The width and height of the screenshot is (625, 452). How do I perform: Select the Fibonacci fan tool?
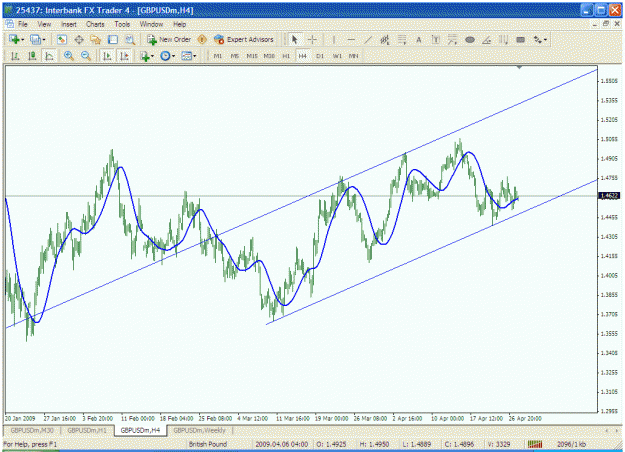tap(452, 39)
